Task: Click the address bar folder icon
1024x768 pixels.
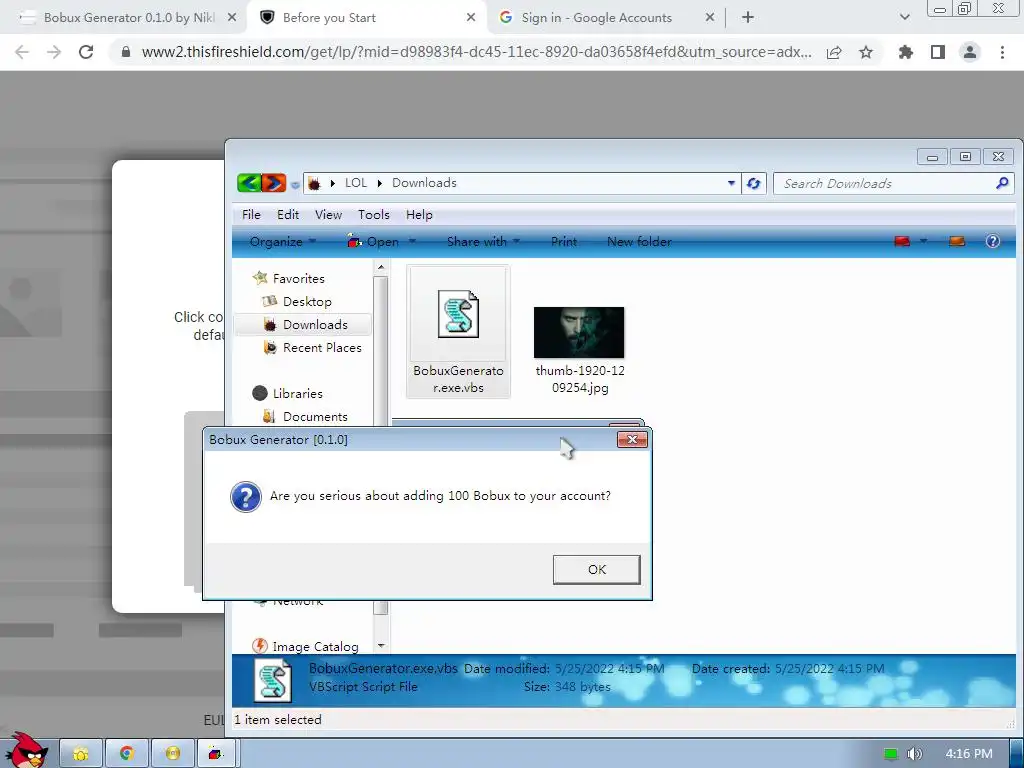Action: [314, 184]
